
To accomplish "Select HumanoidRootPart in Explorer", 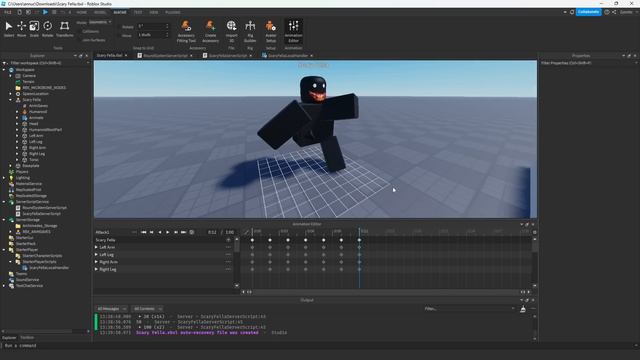I will 45,130.
